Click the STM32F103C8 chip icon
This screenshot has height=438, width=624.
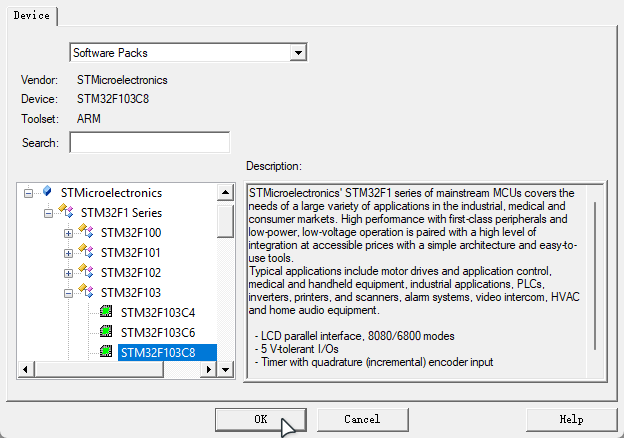(106, 351)
